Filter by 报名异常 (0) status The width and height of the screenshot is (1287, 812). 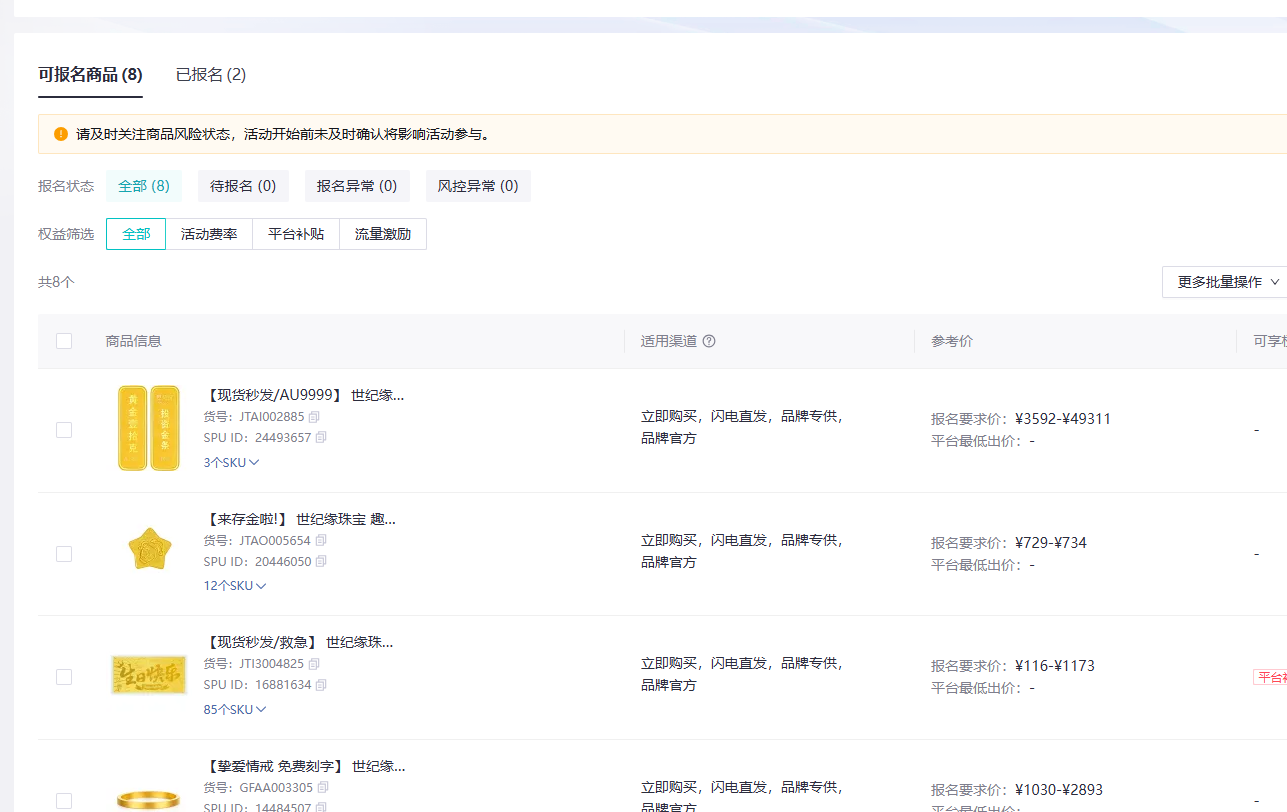(357, 186)
